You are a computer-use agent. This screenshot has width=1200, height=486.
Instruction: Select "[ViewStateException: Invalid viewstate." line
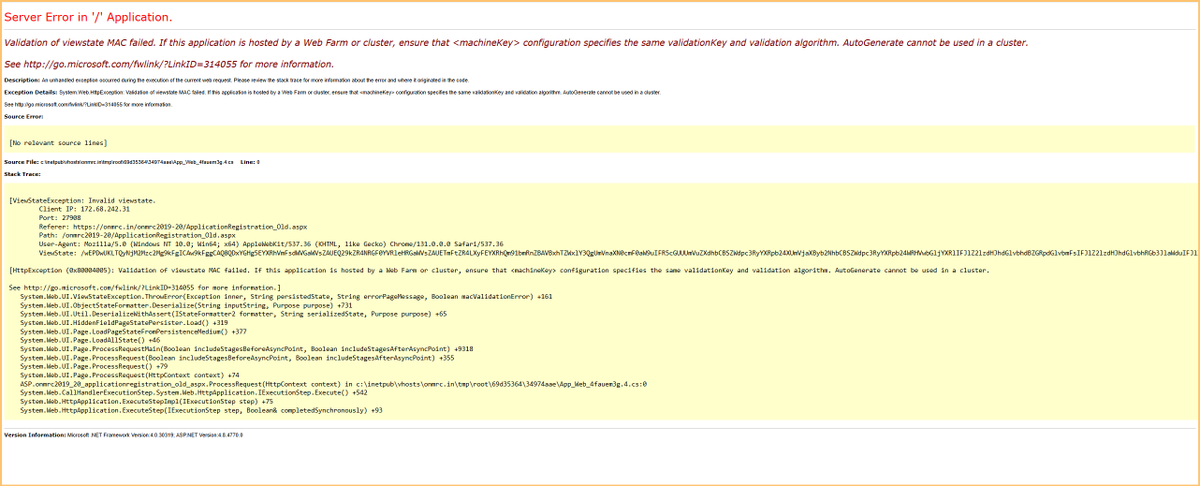81,199
